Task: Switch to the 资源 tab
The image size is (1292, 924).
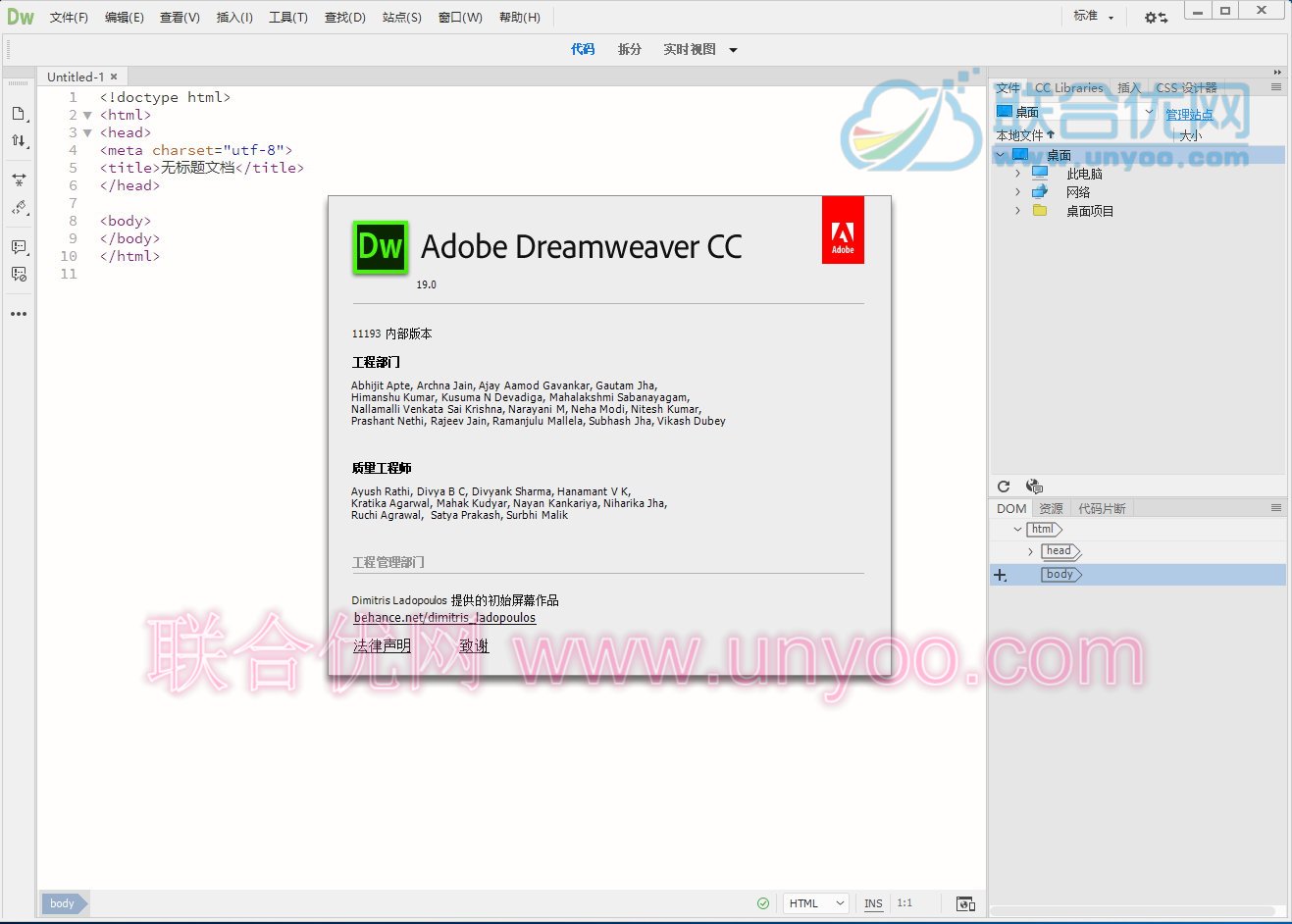Action: point(1051,508)
